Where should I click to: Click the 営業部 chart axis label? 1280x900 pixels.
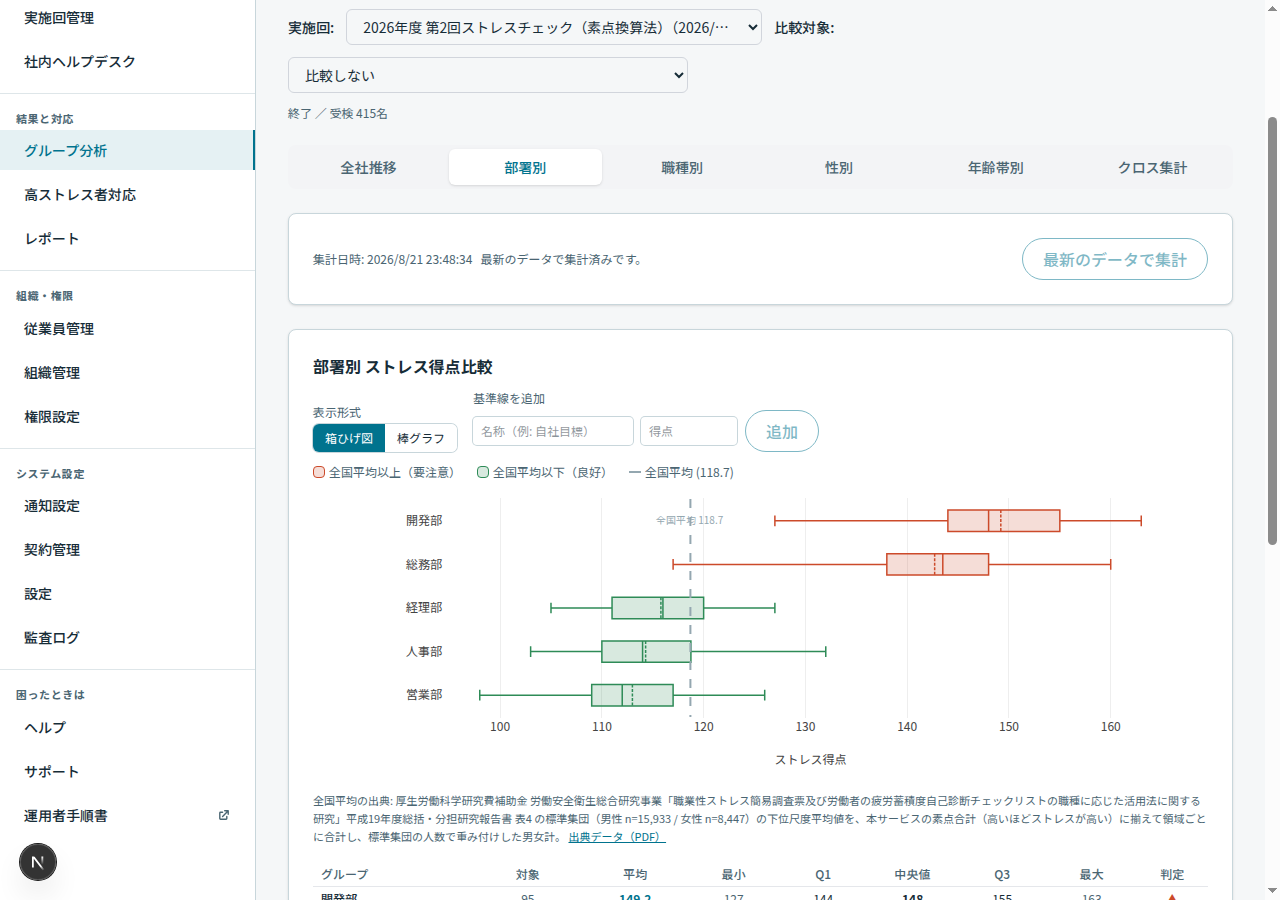[424, 694]
